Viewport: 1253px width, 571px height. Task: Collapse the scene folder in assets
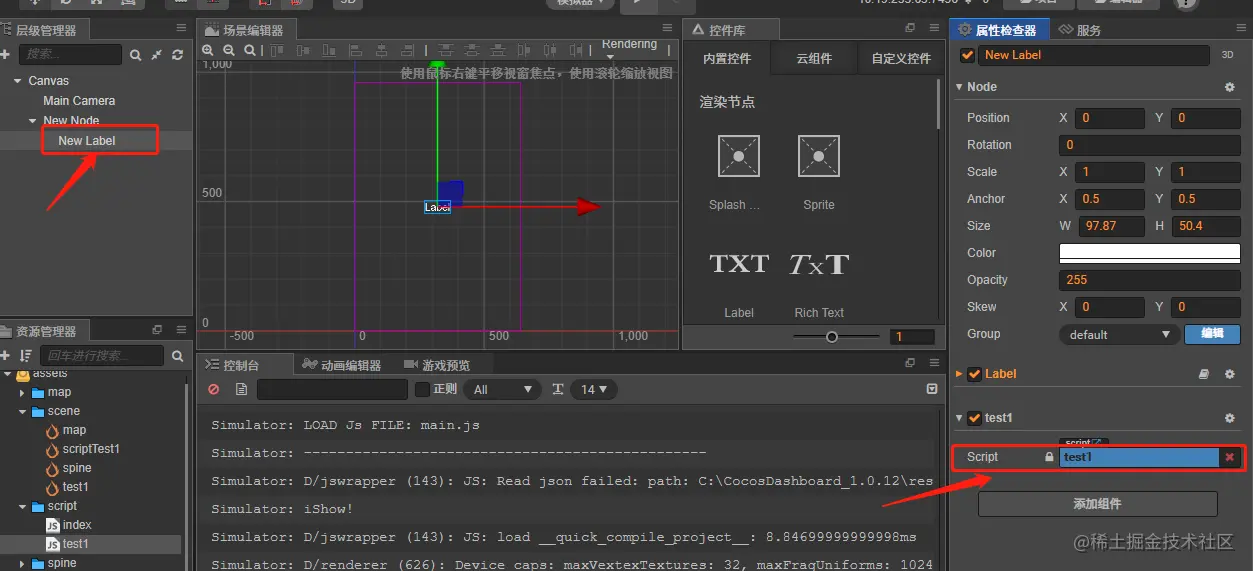click(23, 412)
